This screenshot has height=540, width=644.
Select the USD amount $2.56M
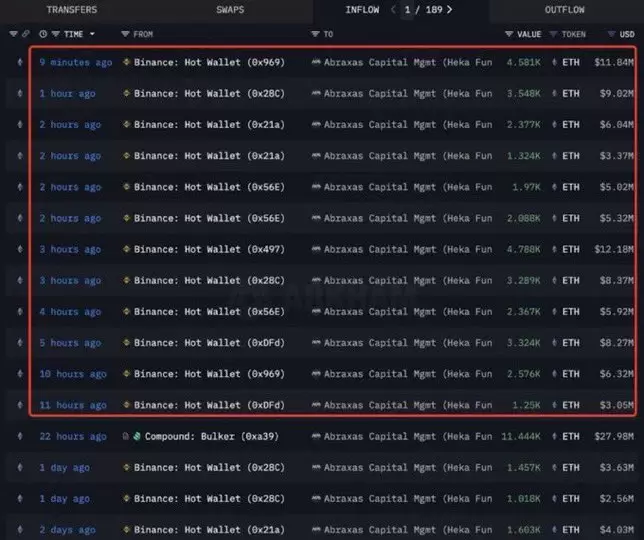(x=616, y=499)
